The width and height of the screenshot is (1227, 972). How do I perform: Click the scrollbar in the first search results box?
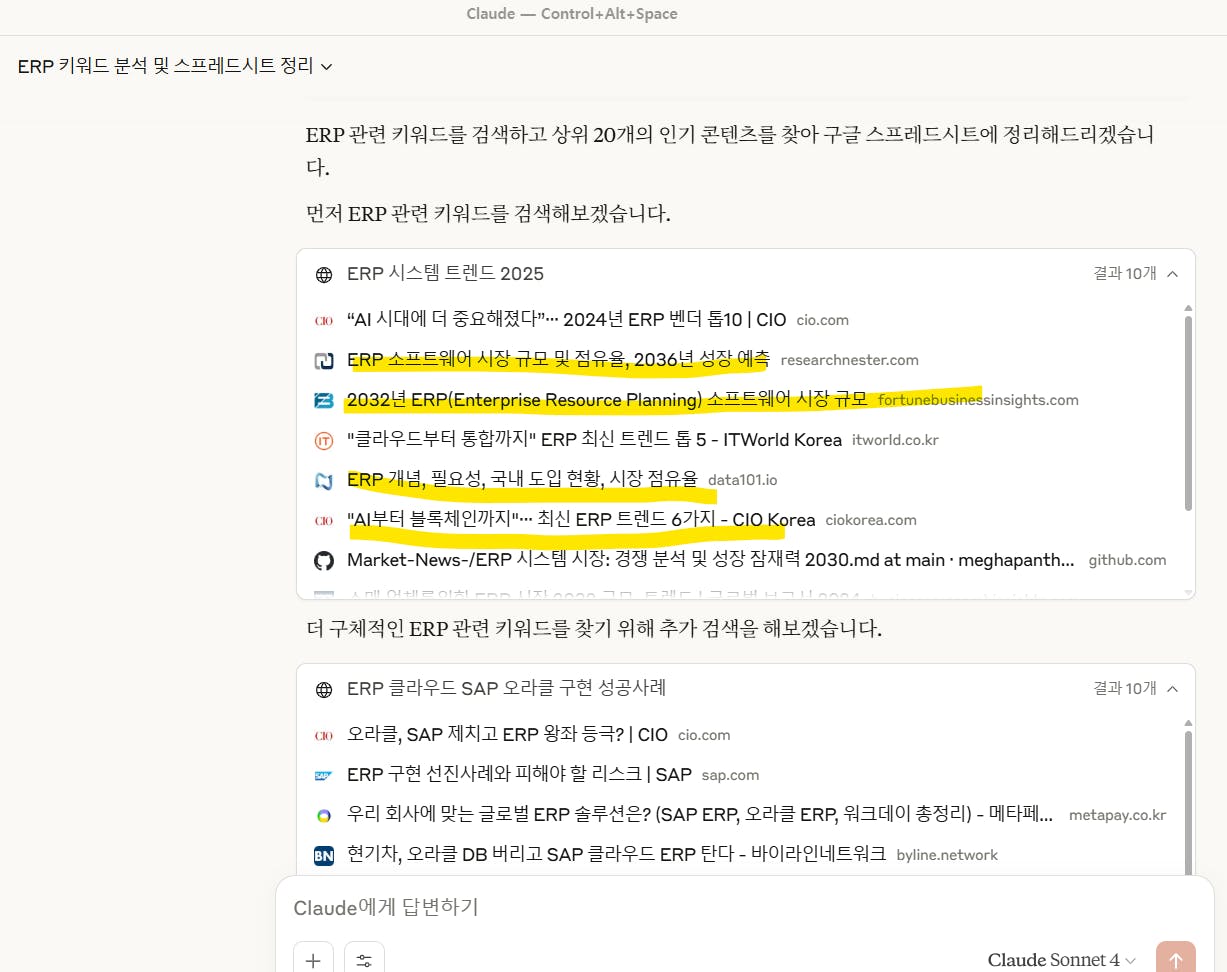pyautogui.click(x=1188, y=412)
